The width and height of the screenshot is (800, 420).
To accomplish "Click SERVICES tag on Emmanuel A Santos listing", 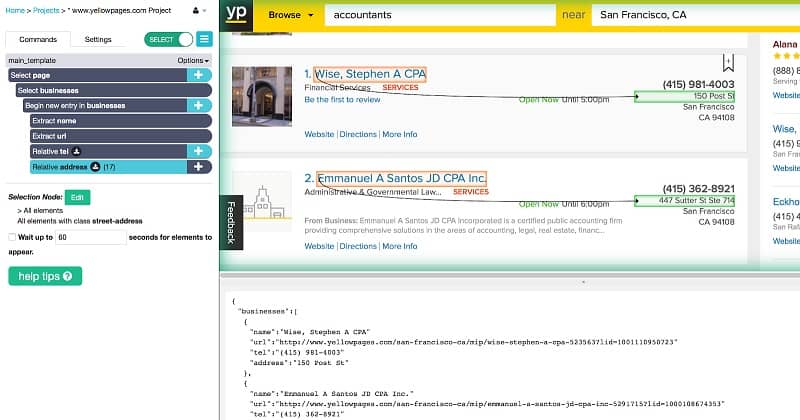I will pos(471,192).
